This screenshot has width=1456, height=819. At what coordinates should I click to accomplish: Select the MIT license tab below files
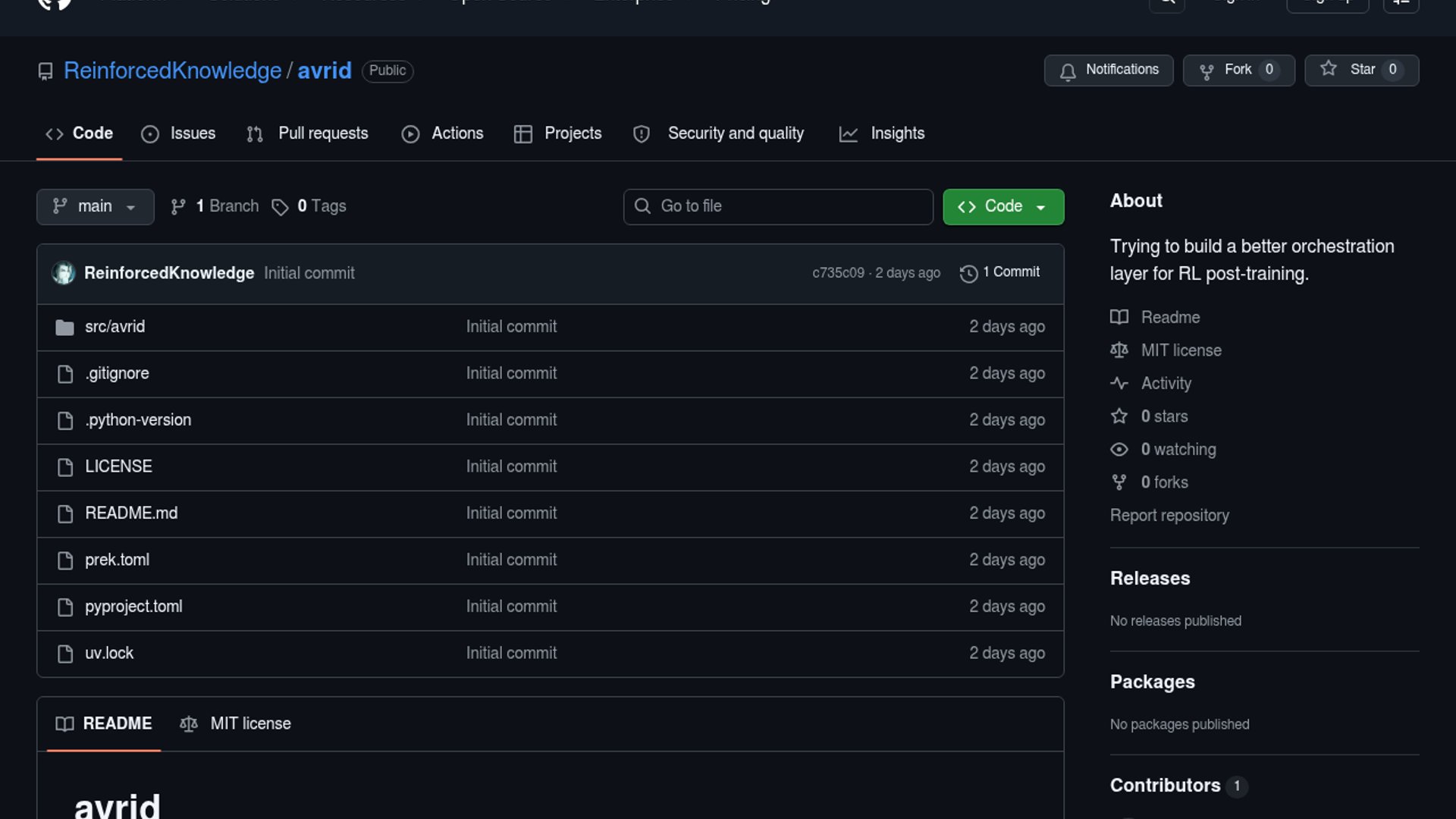(235, 723)
